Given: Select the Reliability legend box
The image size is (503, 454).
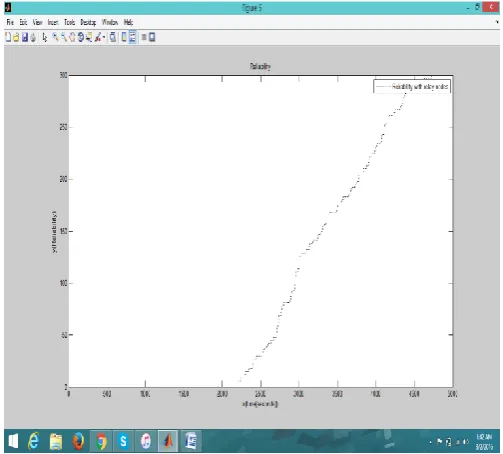Looking at the screenshot, I should tap(412, 87).
